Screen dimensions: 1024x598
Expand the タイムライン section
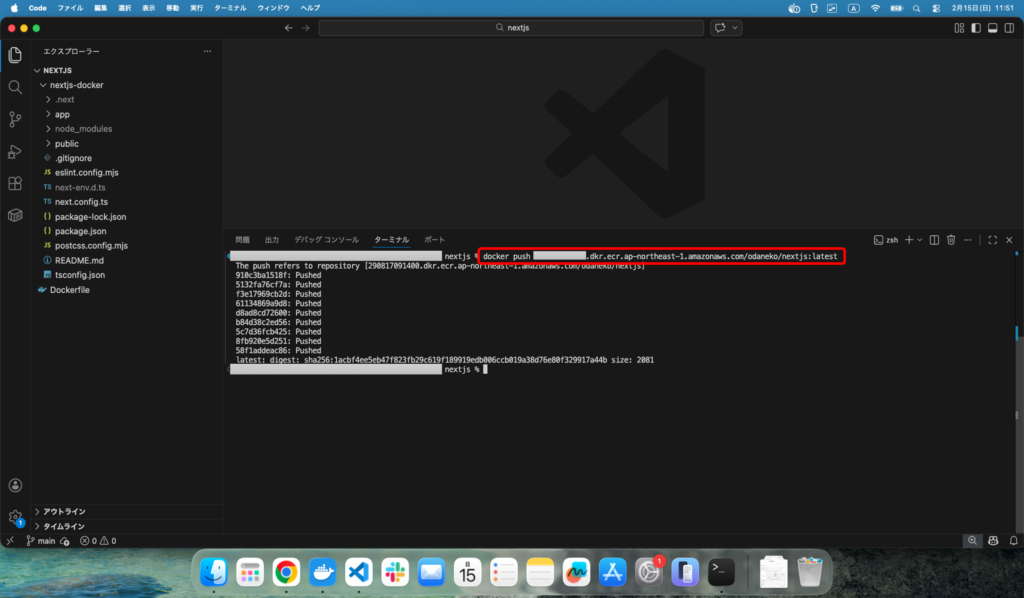point(63,526)
